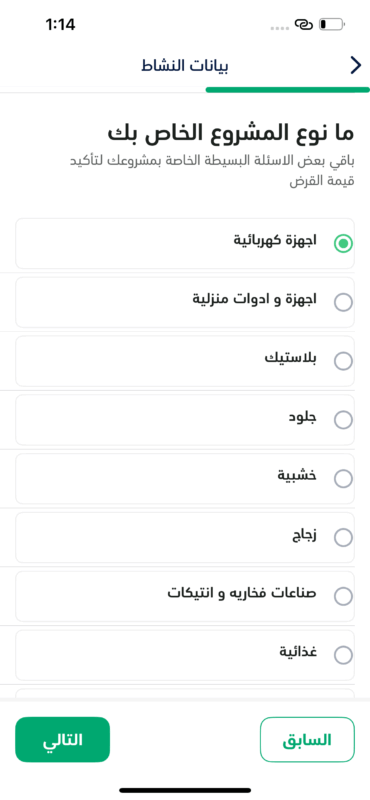The image size is (370, 800).
Task: Tap the السابق previous button
Action: tap(307, 740)
